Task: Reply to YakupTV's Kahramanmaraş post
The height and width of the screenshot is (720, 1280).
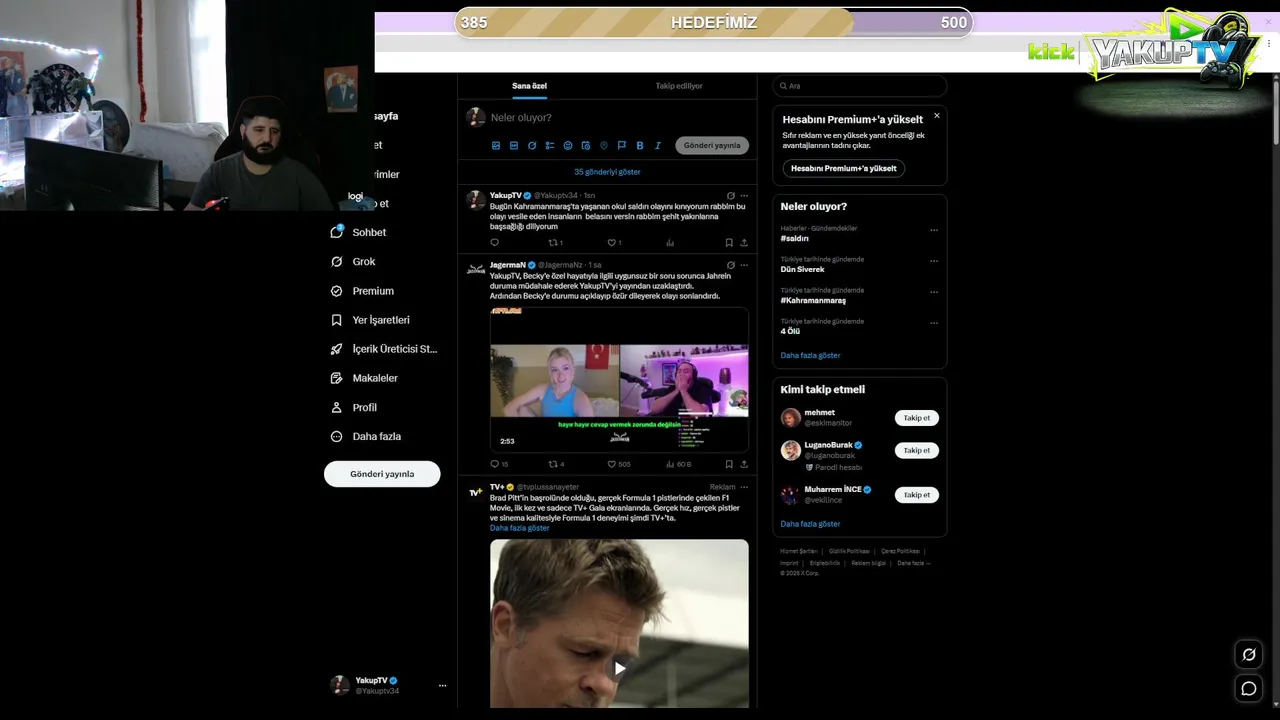Action: coord(494,243)
